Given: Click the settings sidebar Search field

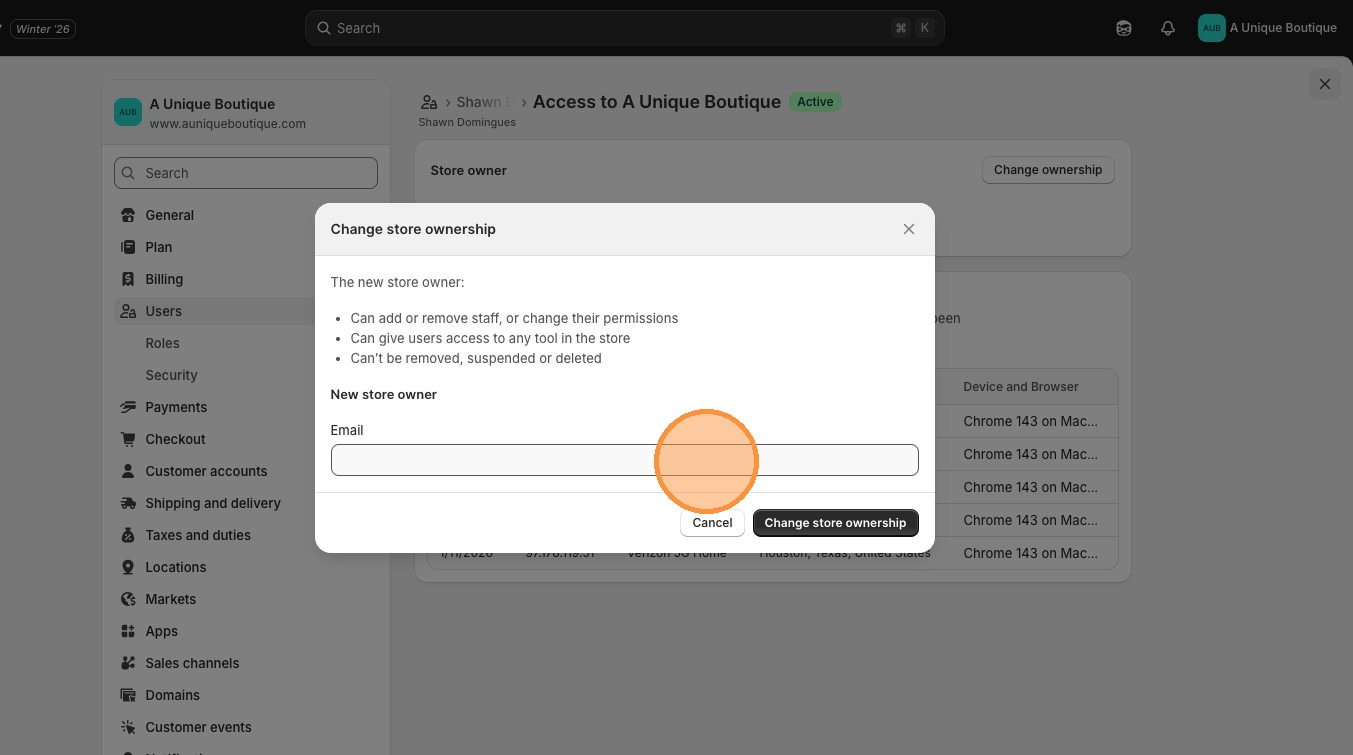Looking at the screenshot, I should pos(246,173).
